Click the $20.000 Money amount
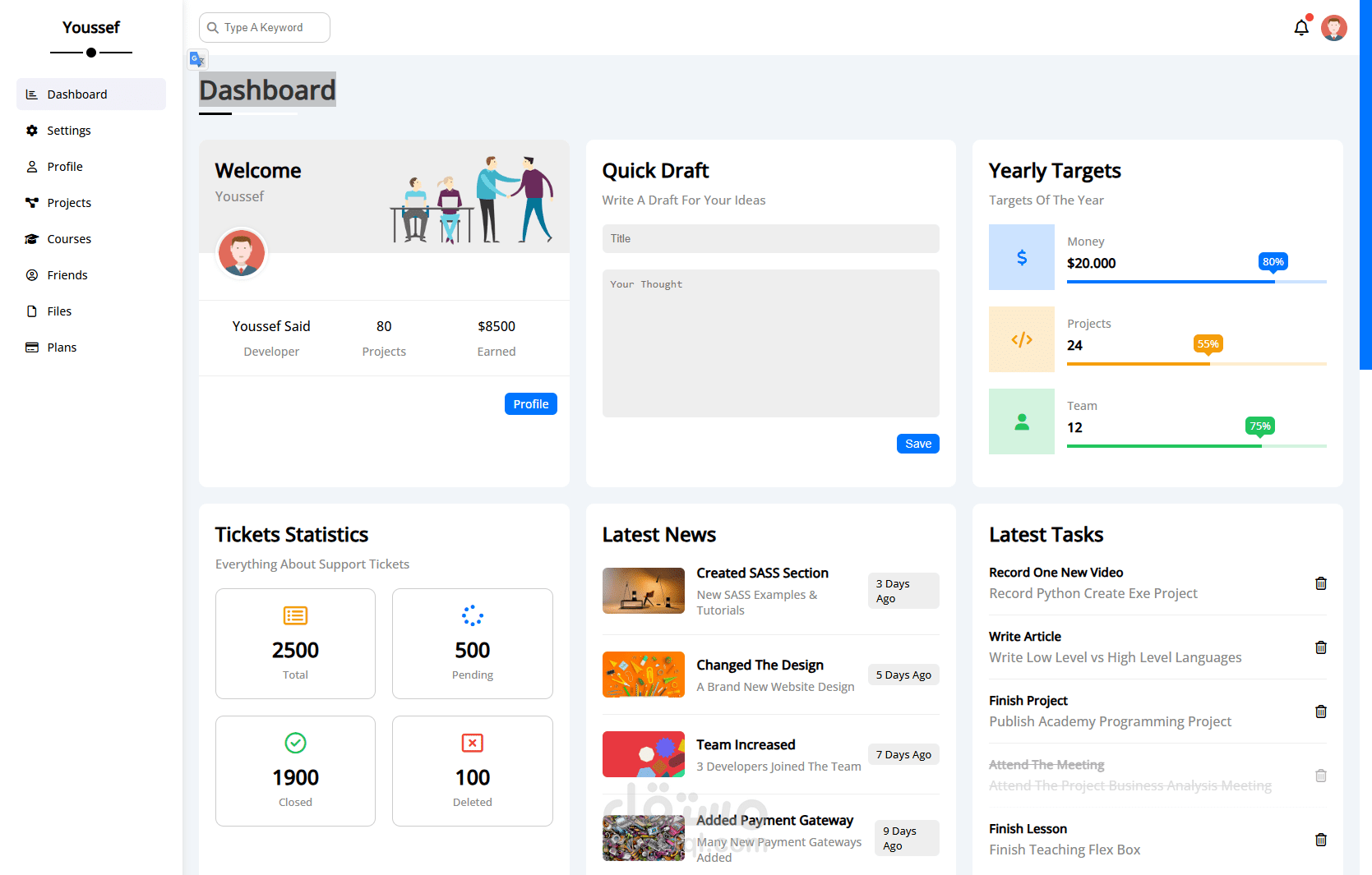Viewport: 1372px width, 875px height. [1091, 264]
